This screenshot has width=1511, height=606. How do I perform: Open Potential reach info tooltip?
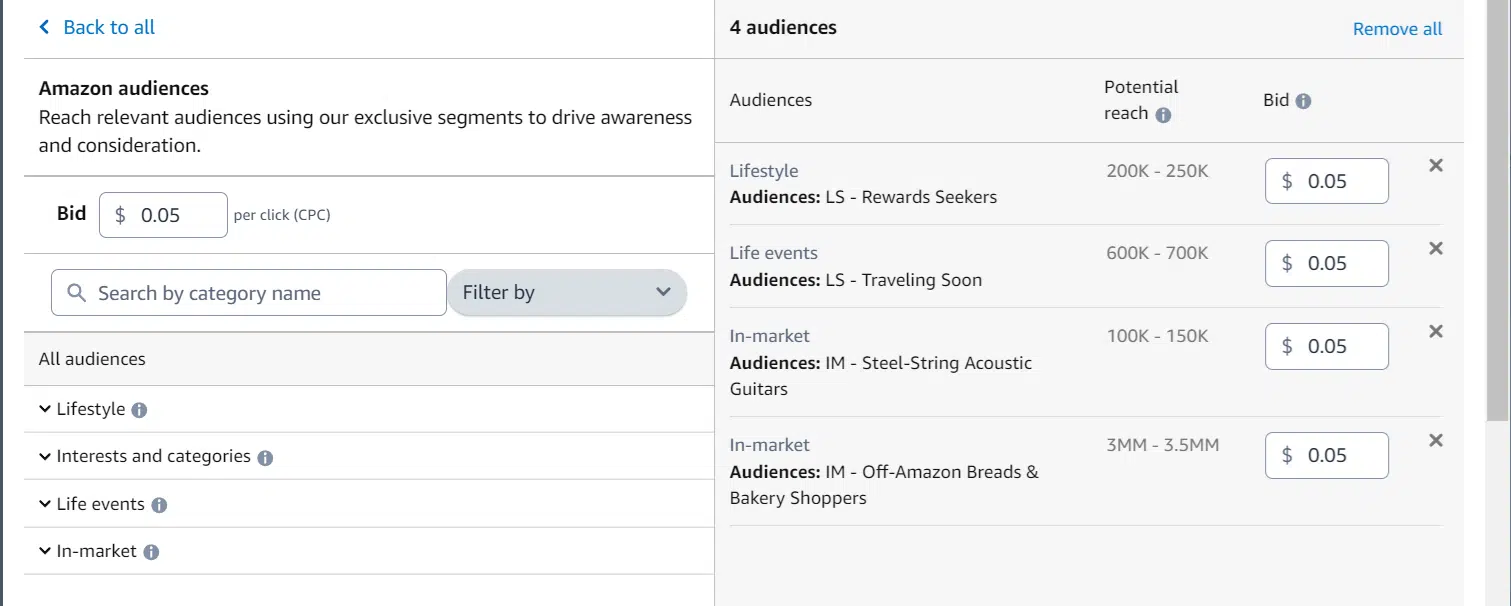pyautogui.click(x=1163, y=115)
